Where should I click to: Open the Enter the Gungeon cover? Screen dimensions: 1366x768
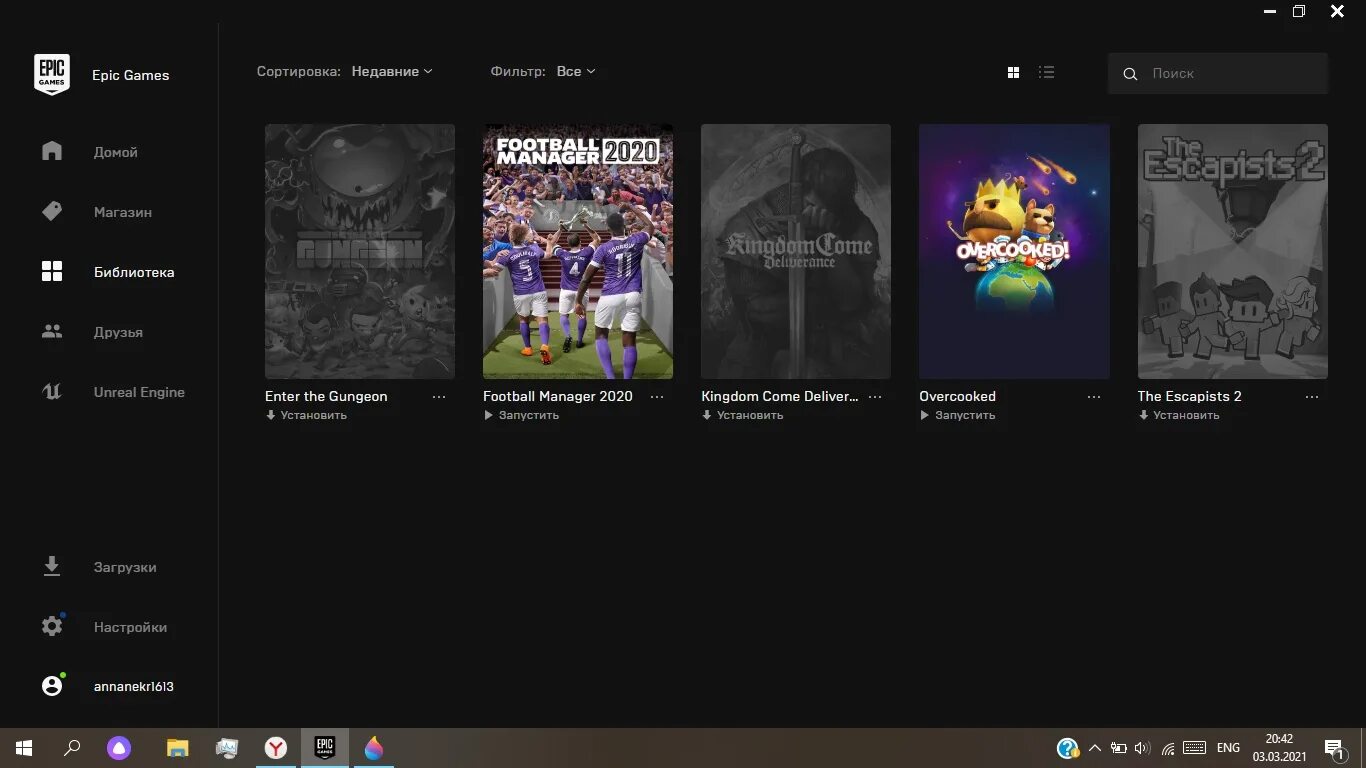point(360,251)
